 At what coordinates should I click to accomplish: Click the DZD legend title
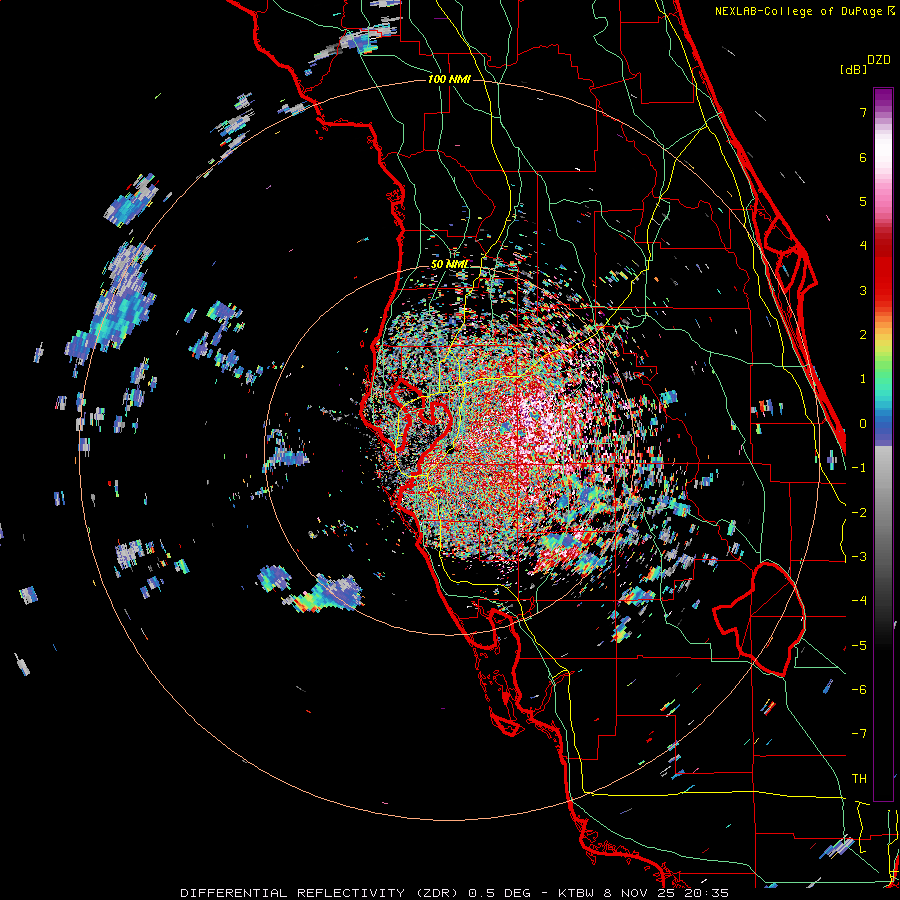point(879,60)
